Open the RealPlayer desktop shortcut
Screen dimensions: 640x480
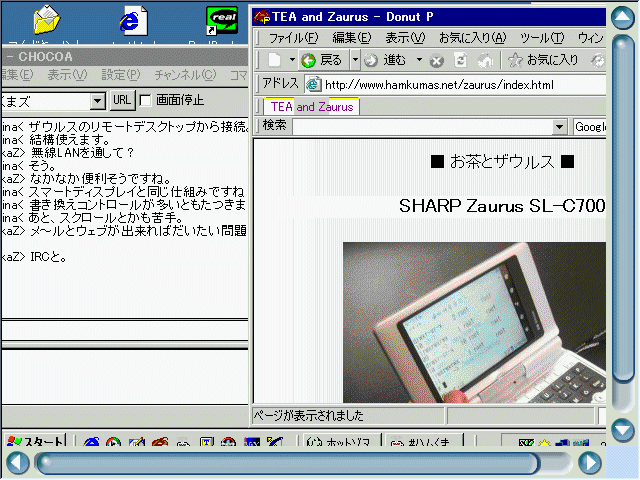[x=222, y=20]
